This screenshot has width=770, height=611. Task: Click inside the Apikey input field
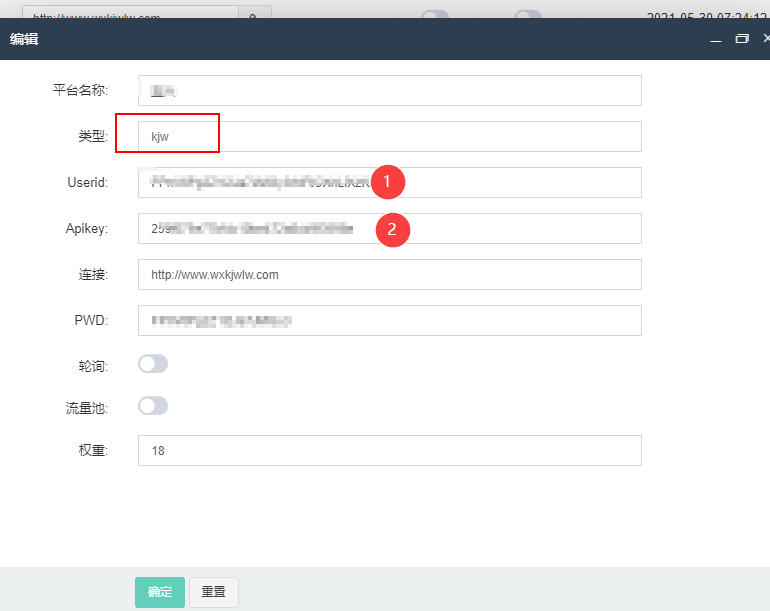(389, 228)
